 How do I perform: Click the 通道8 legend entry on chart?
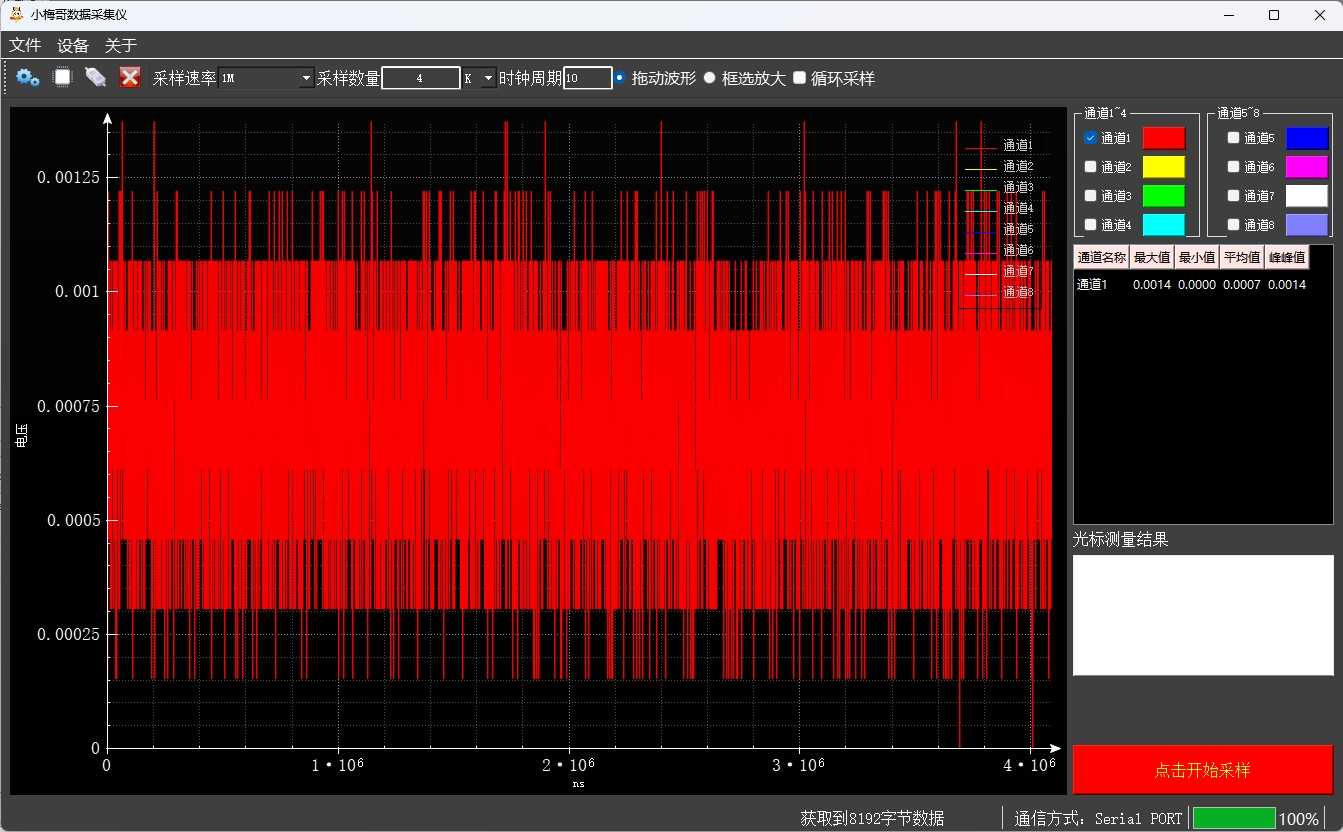(x=1000, y=292)
